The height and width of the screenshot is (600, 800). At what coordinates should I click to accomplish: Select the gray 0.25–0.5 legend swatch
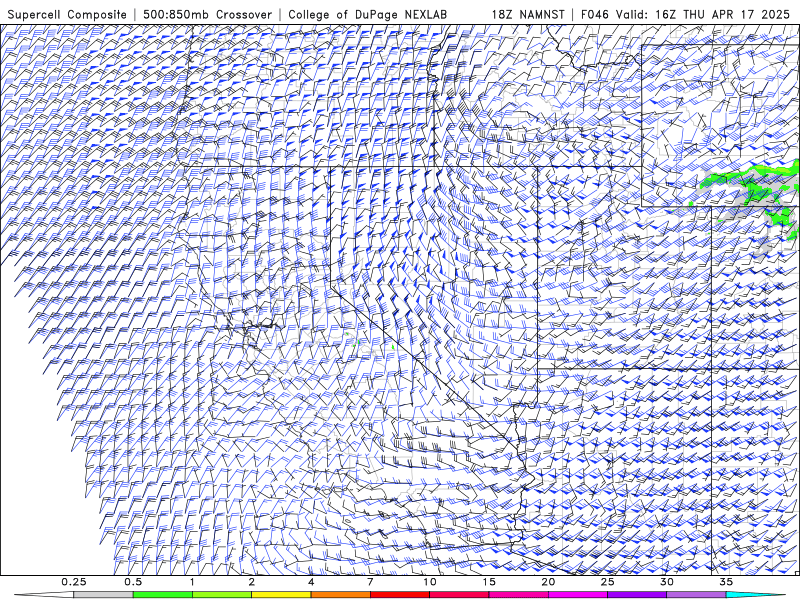(103, 595)
